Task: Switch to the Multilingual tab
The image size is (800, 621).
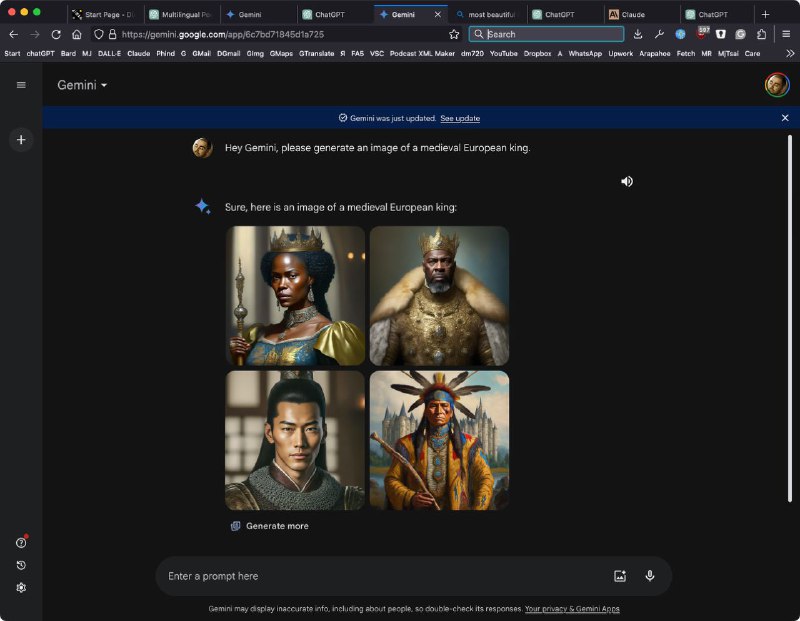Action: tap(182, 14)
